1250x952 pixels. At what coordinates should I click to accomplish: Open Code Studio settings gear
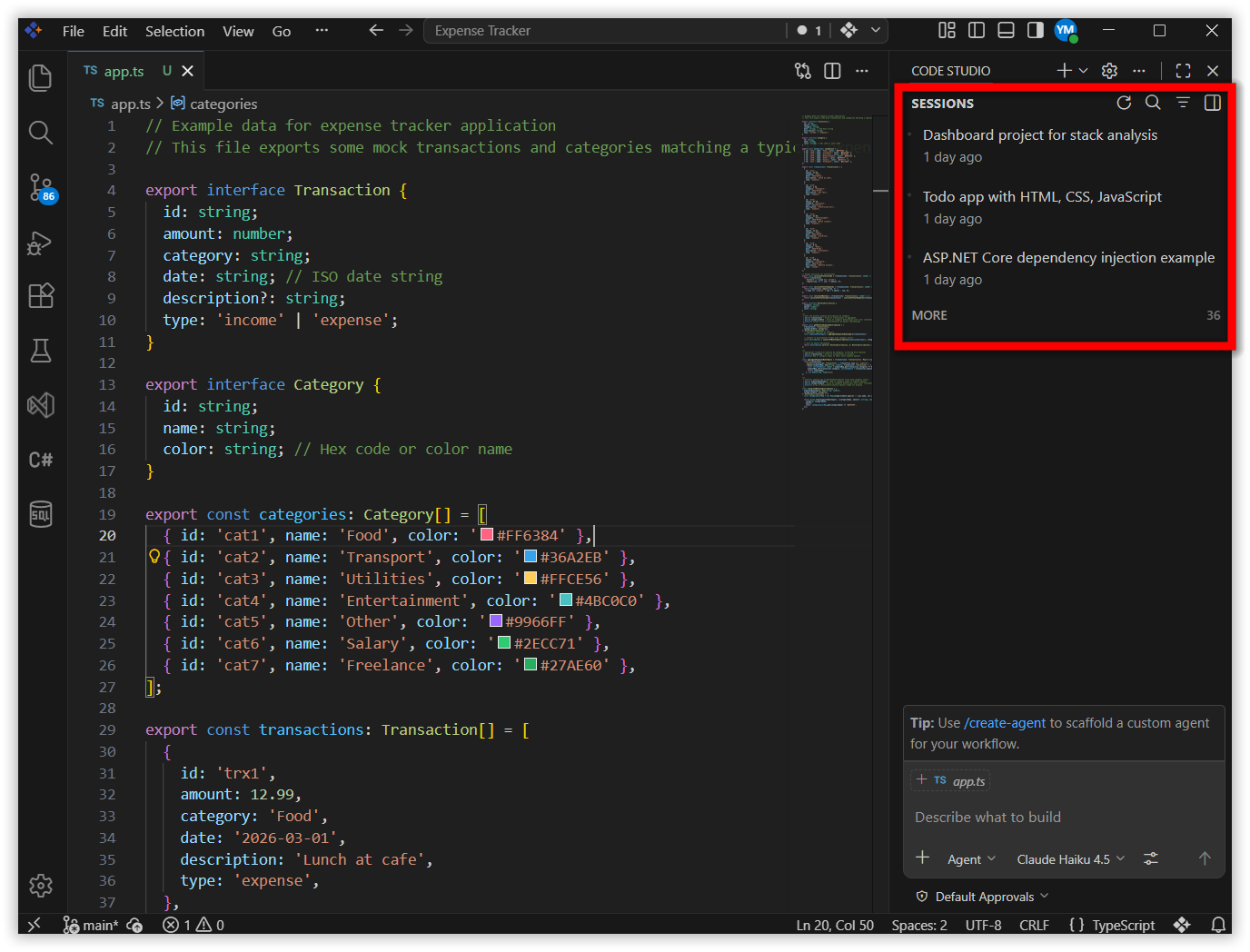point(1109,70)
